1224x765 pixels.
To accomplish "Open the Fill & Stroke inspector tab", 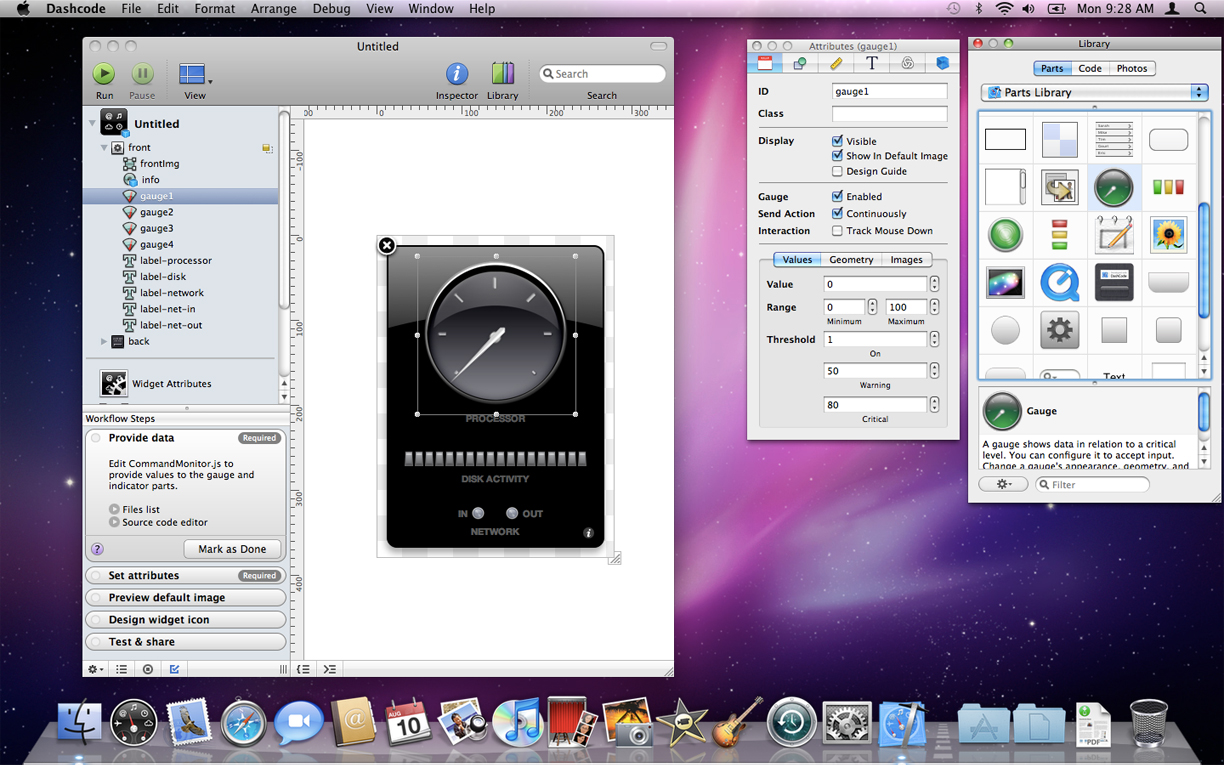I will [x=800, y=63].
